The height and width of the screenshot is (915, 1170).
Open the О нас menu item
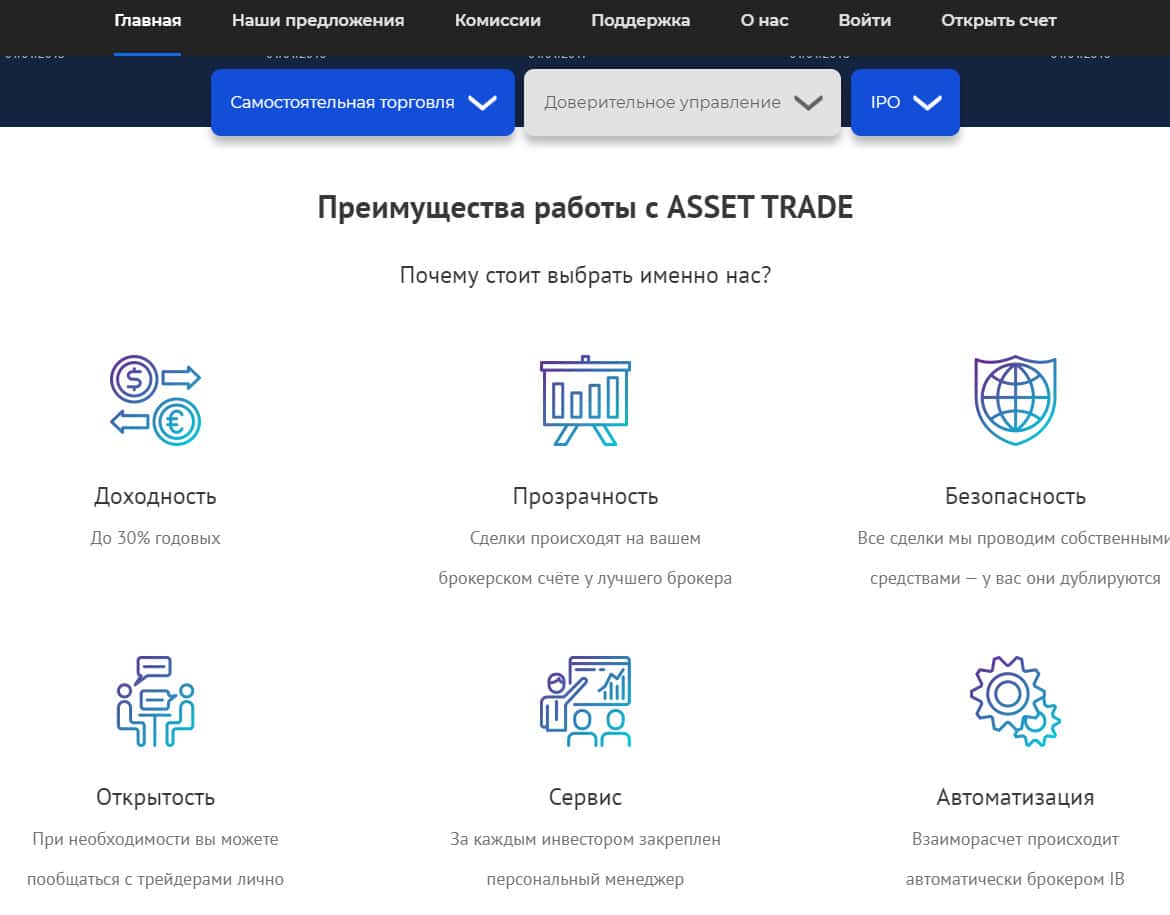pos(764,21)
